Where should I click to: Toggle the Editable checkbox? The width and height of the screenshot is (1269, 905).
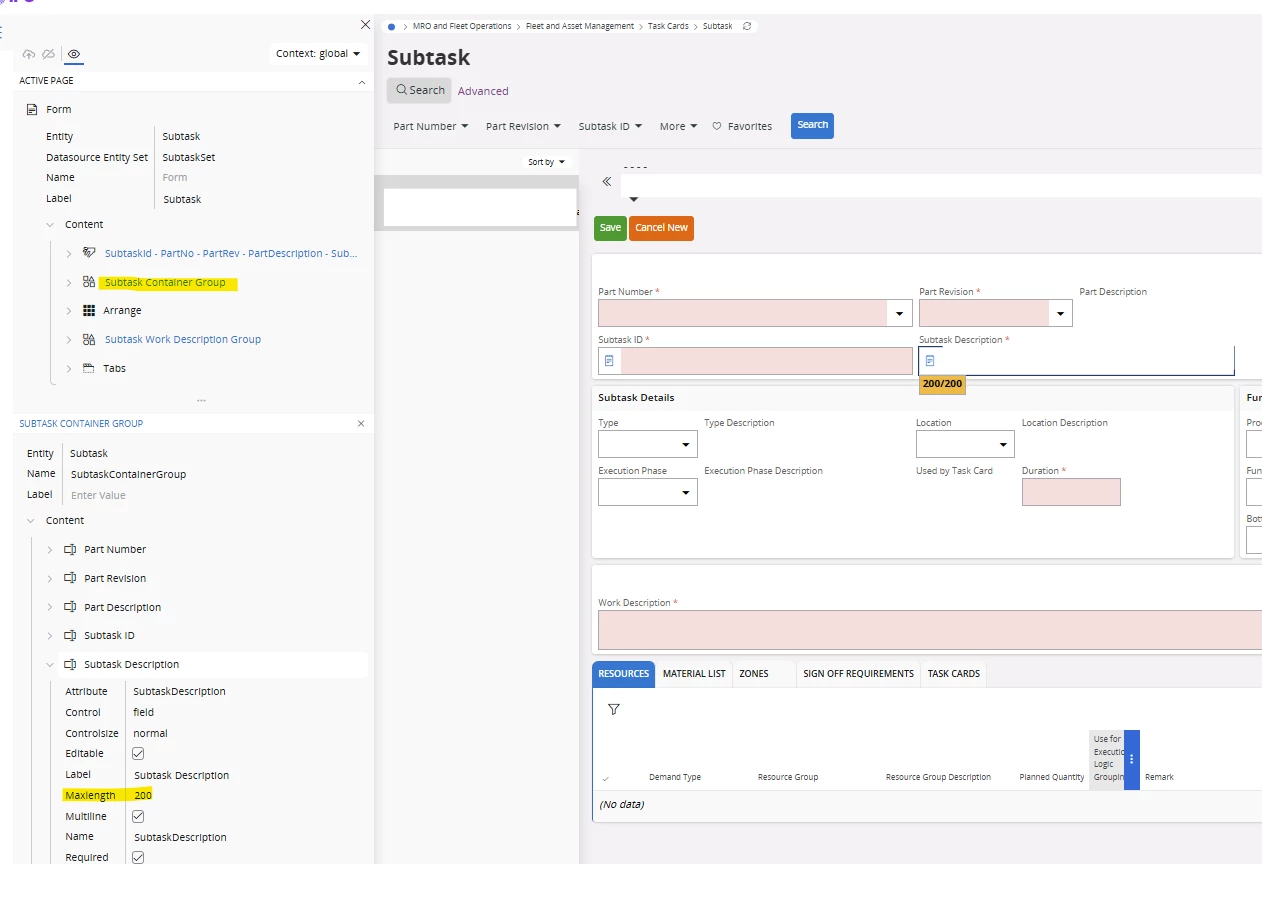(138, 754)
